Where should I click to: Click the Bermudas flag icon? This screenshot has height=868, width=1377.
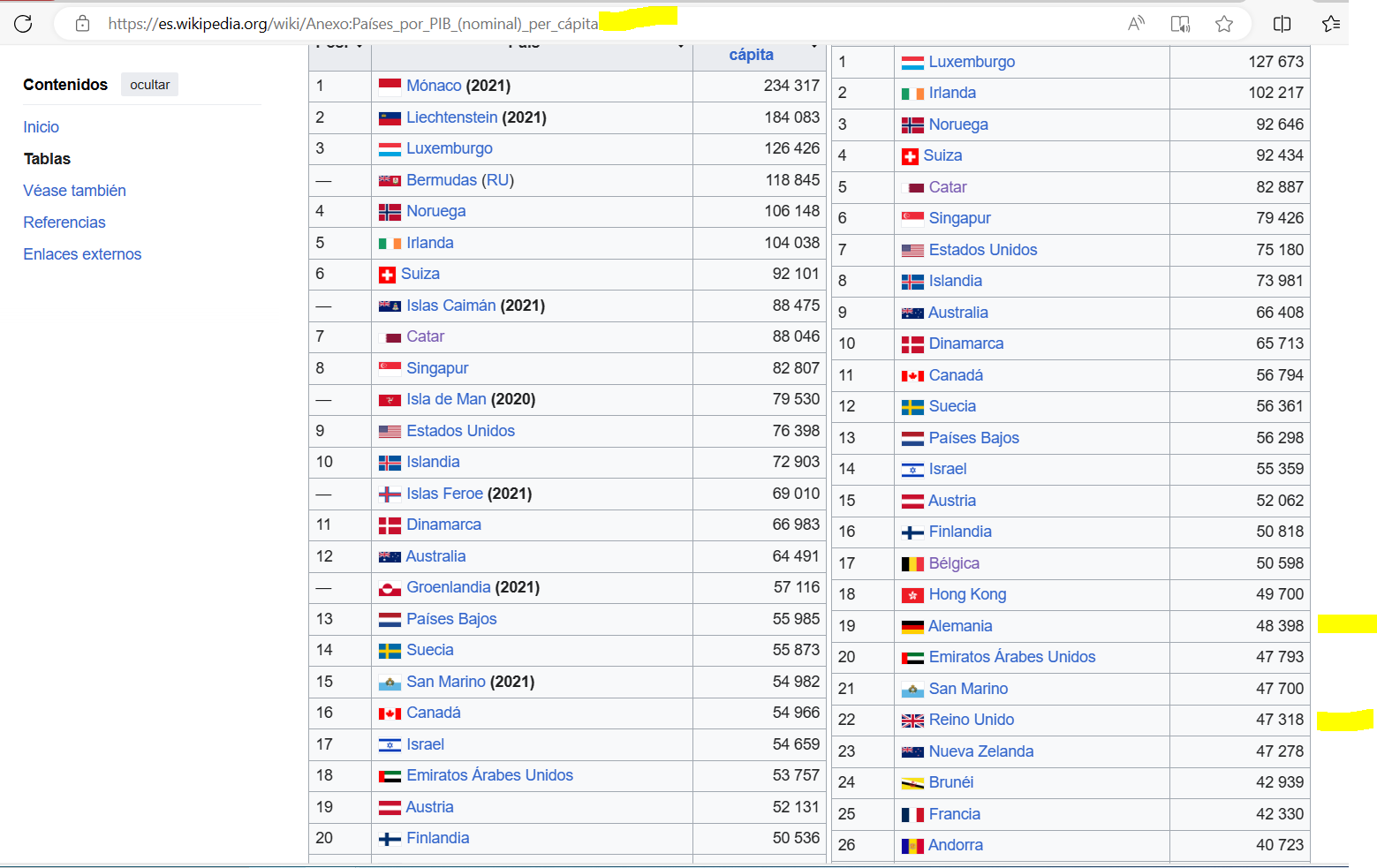(390, 180)
